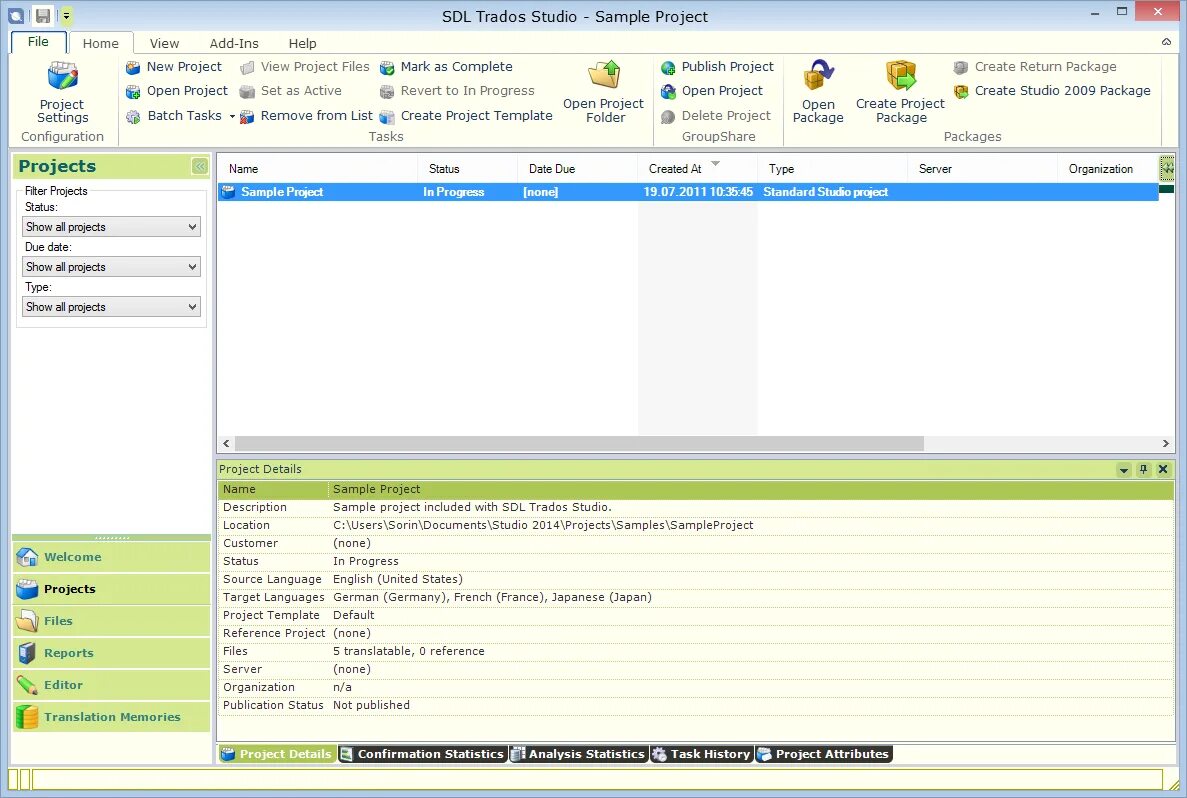Image resolution: width=1187 pixels, height=798 pixels.
Task: Click Set as Active button
Action: coord(291,91)
